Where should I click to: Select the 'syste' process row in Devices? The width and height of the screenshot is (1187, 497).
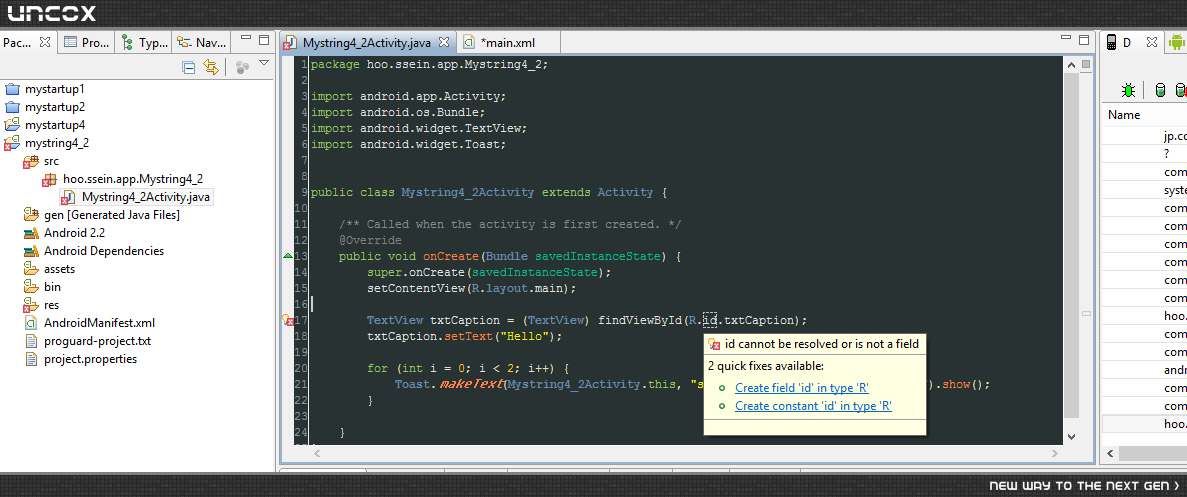[x=1144, y=191]
